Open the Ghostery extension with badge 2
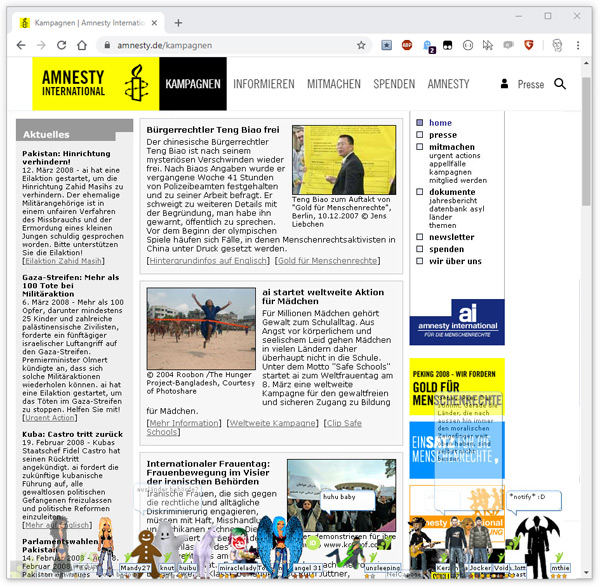Viewport: 600px width, 586px height. [428, 46]
